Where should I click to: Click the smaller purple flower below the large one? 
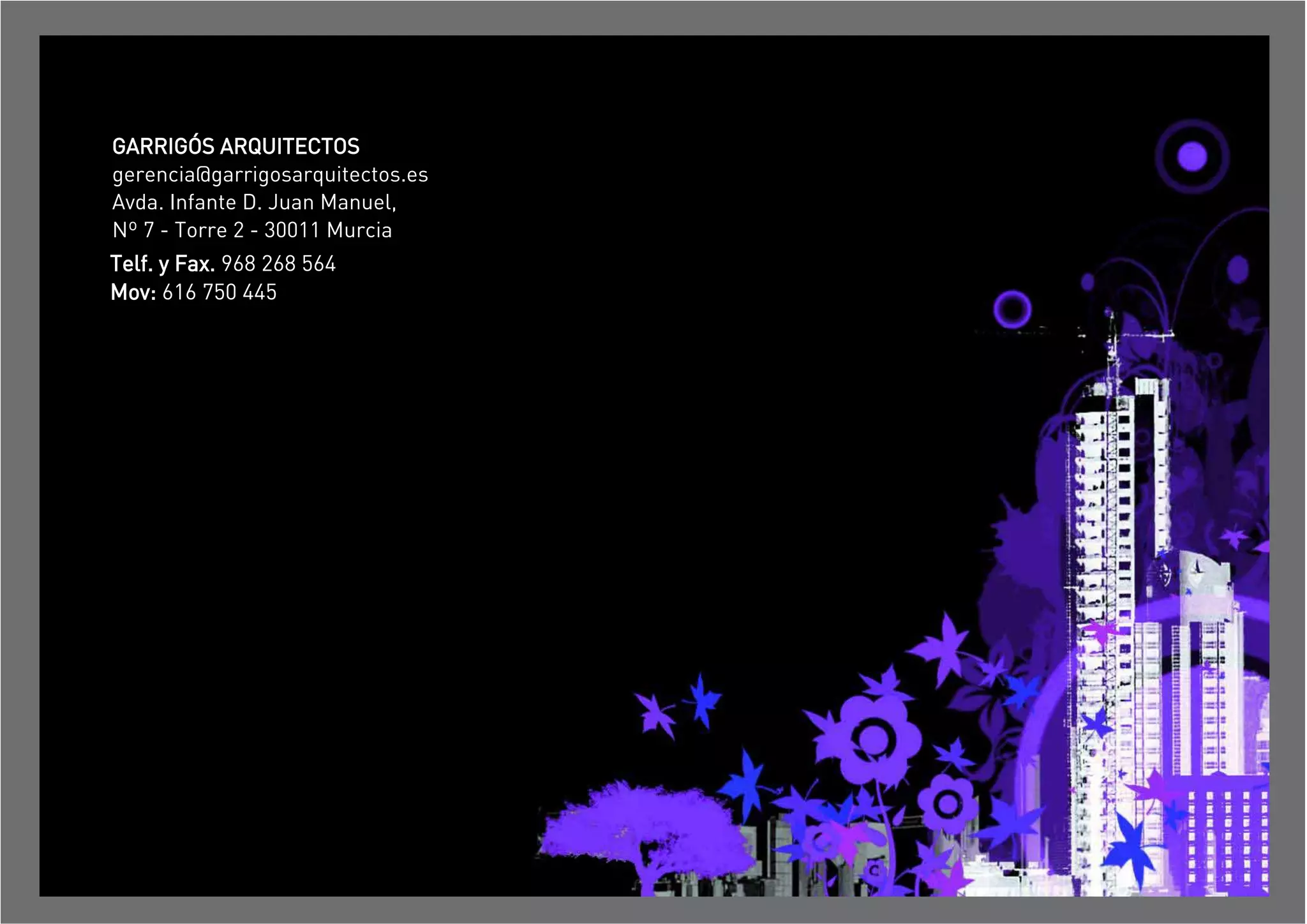click(947, 804)
